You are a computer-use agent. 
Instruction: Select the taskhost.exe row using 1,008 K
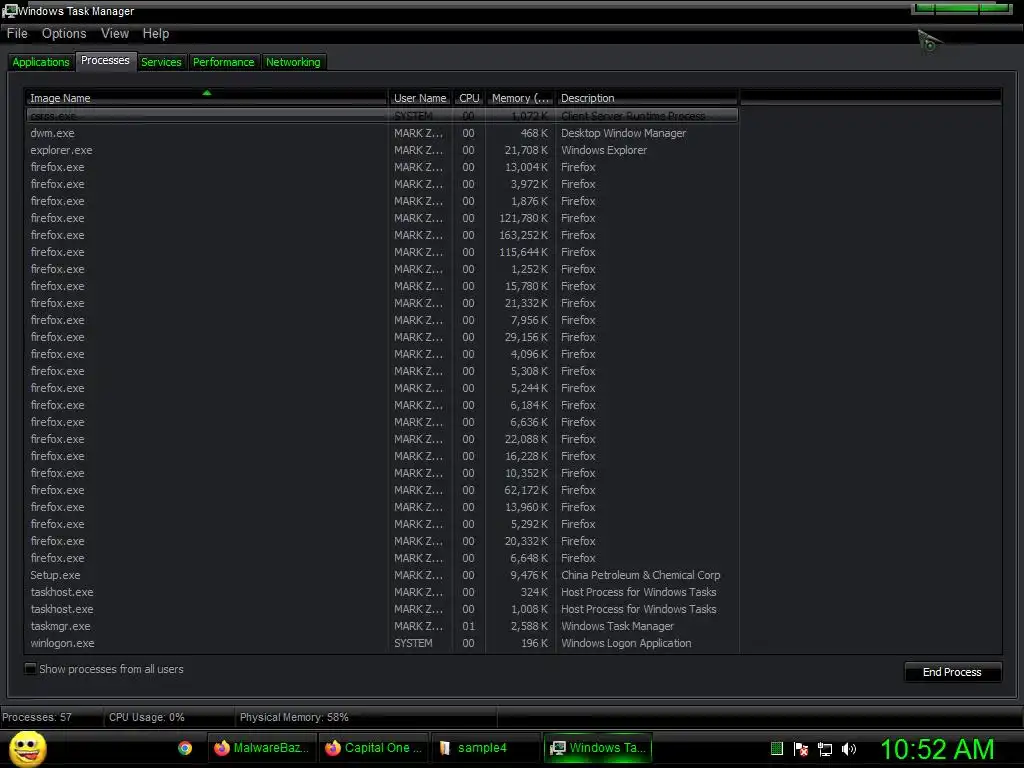point(383,609)
